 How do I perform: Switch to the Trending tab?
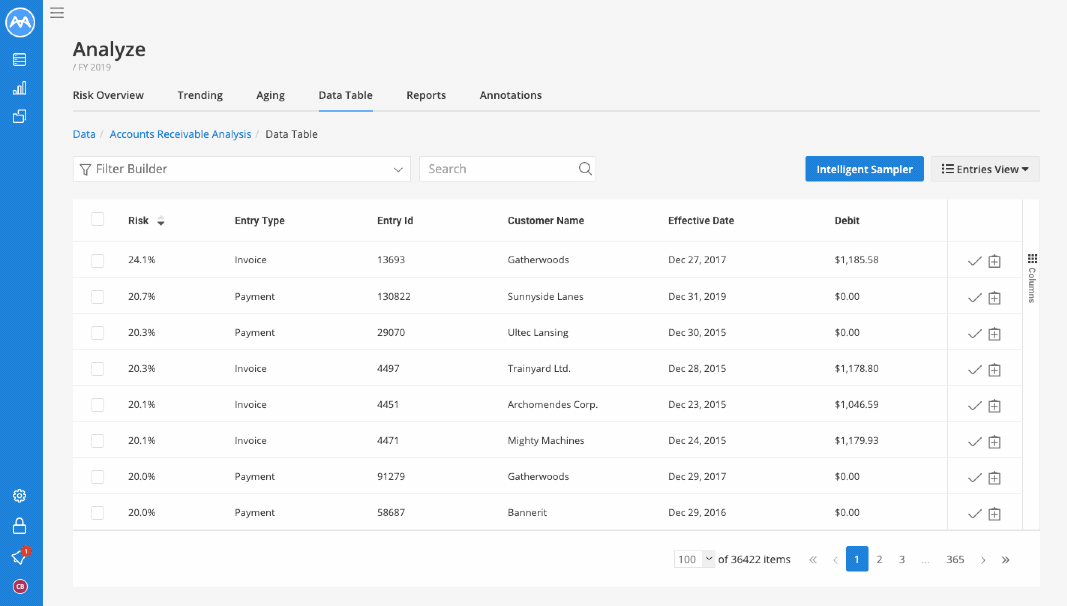(200, 95)
